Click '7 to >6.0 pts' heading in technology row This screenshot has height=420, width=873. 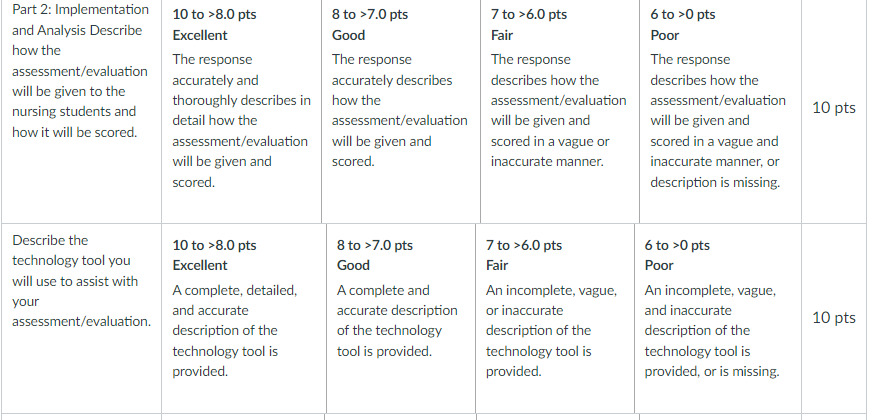(524, 245)
